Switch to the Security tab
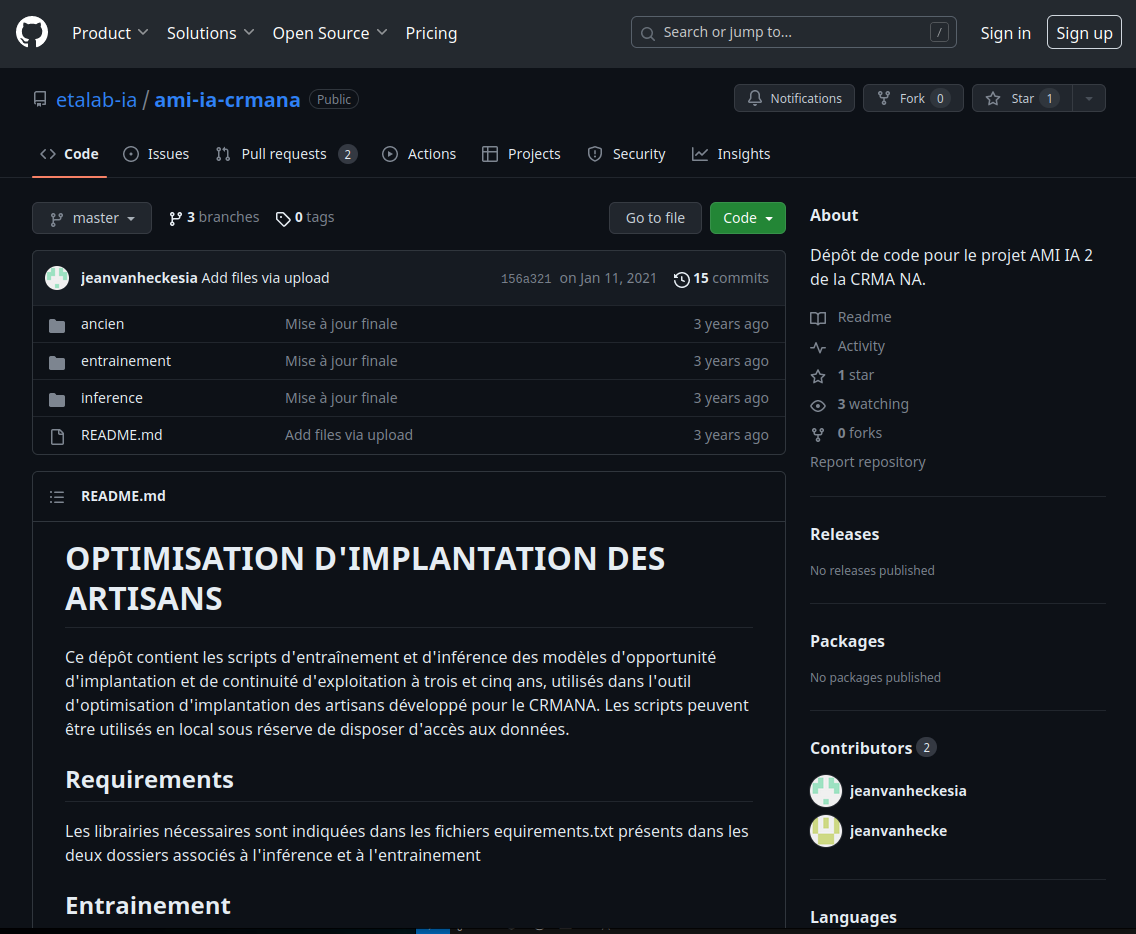 coord(626,154)
